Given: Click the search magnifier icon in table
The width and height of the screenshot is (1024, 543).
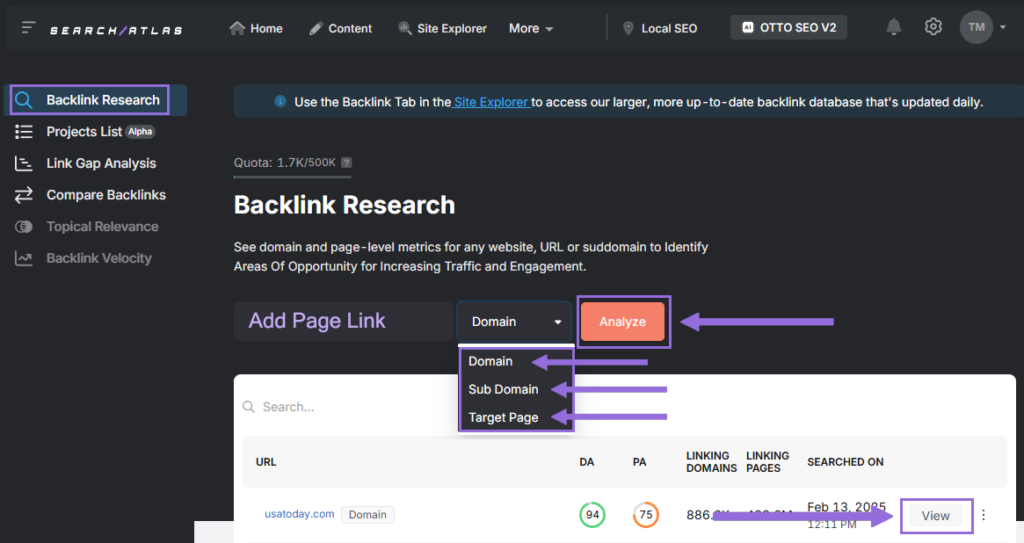Looking at the screenshot, I should coord(248,407).
